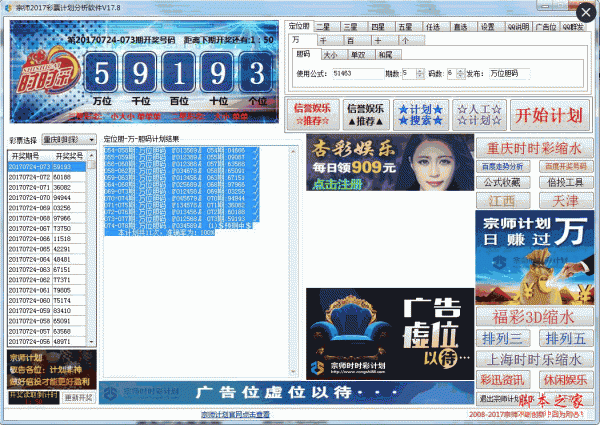
Task: Click the 杏彩娱乐 advertisement banner
Action: point(390,162)
